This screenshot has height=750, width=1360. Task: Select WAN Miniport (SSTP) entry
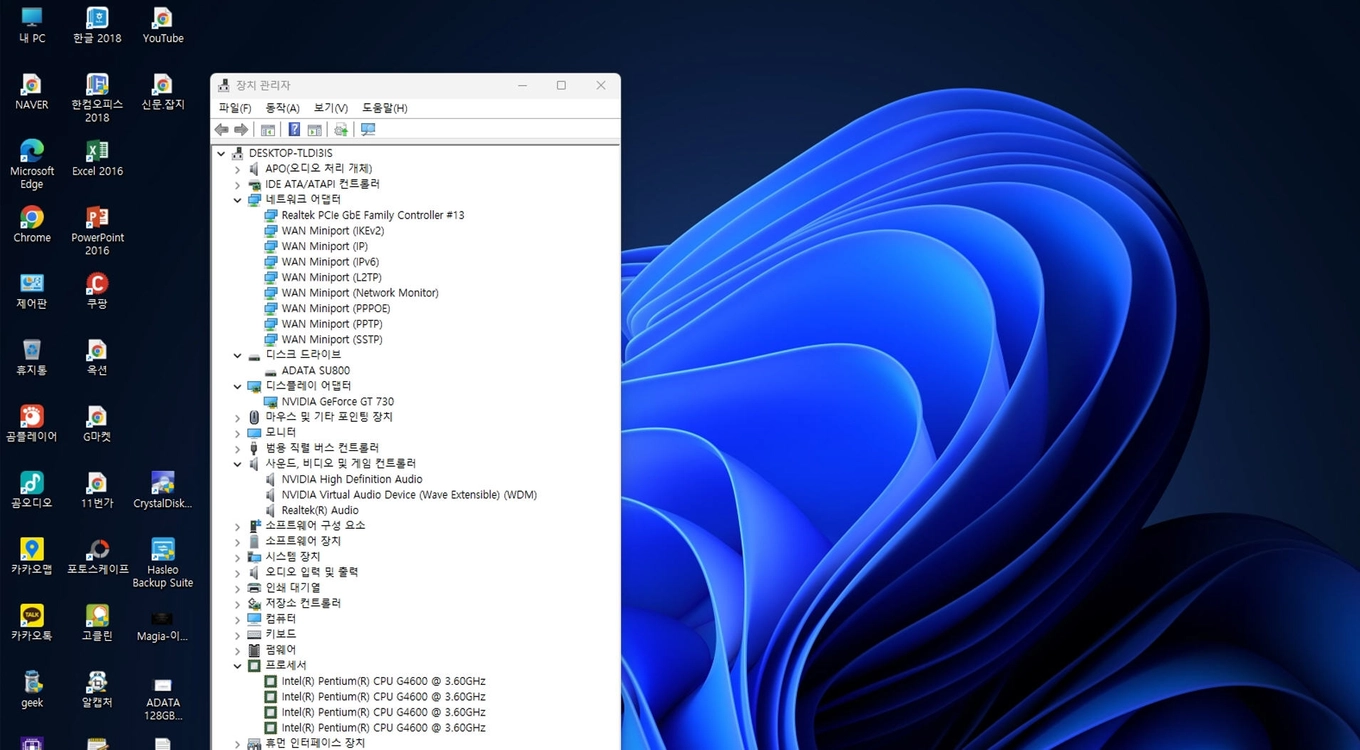332,340
